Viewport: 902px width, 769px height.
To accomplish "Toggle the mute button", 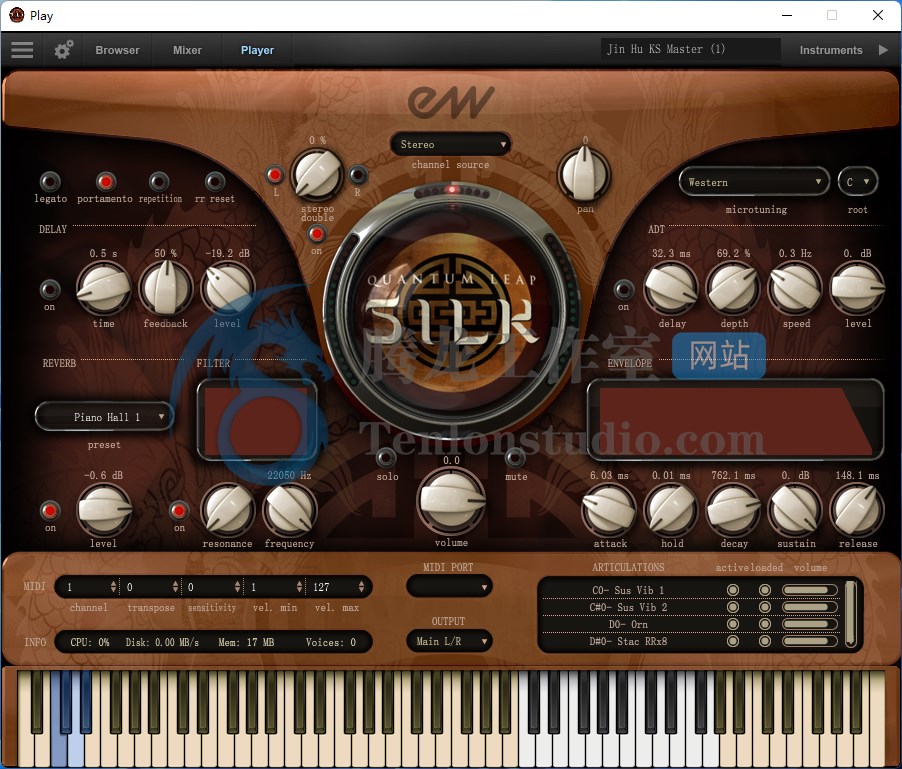I will tap(515, 458).
